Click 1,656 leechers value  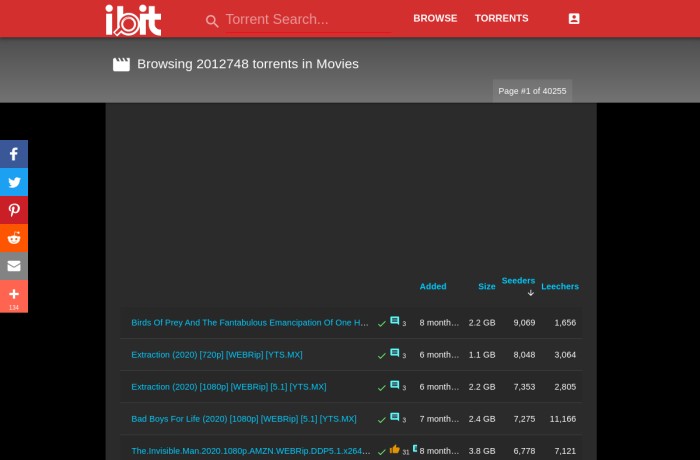point(565,322)
